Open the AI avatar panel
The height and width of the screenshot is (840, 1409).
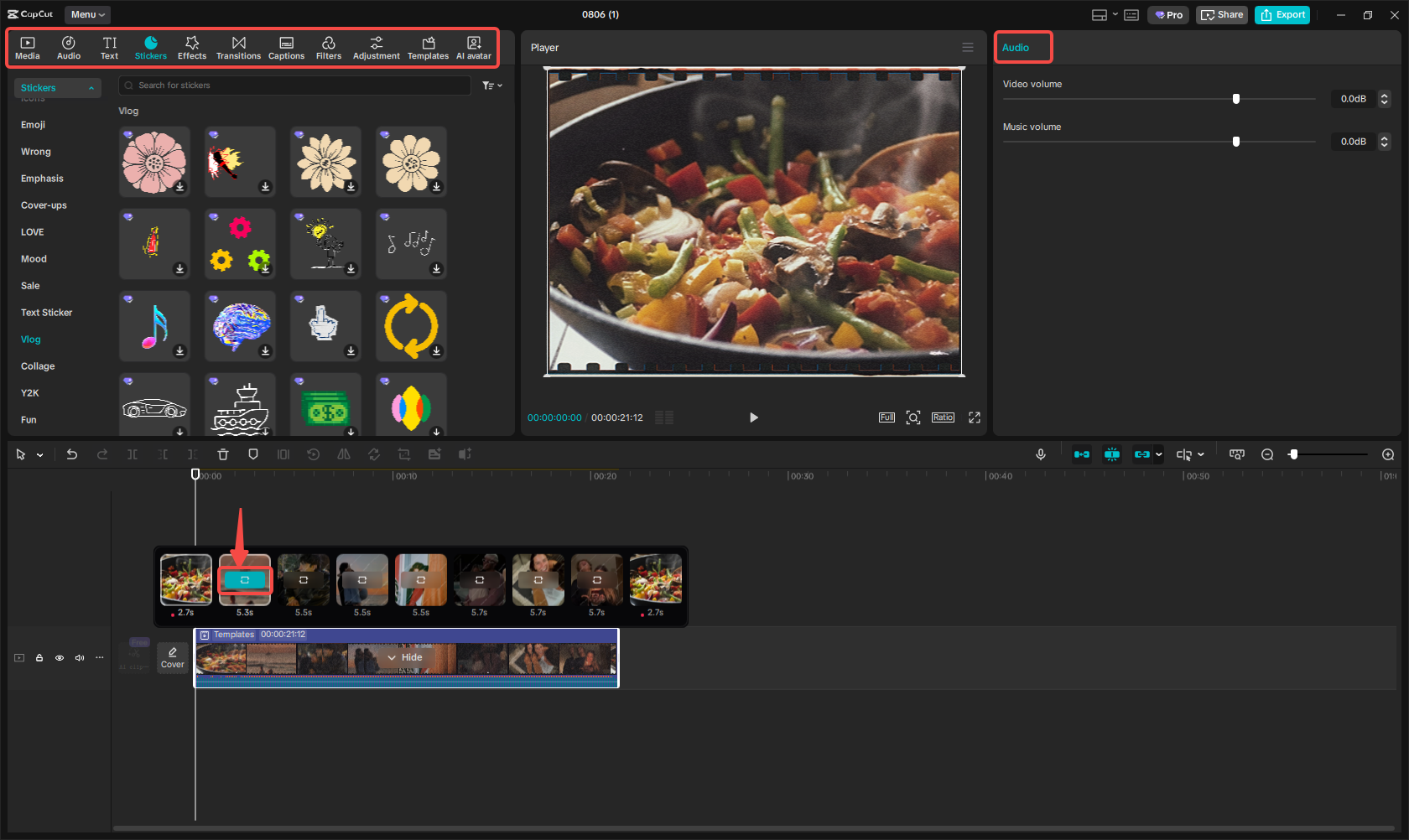473,47
